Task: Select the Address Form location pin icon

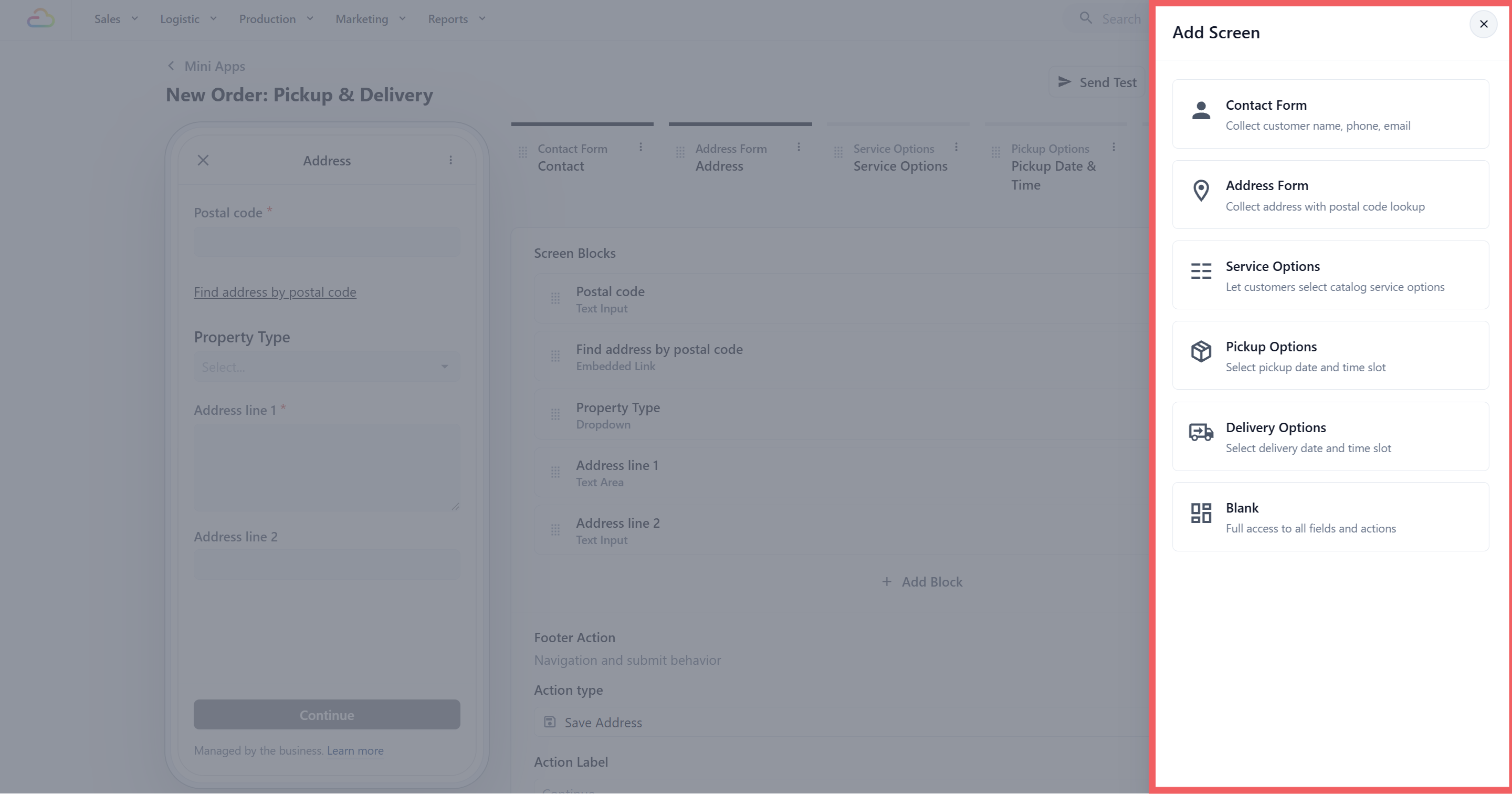Action: [x=1201, y=191]
